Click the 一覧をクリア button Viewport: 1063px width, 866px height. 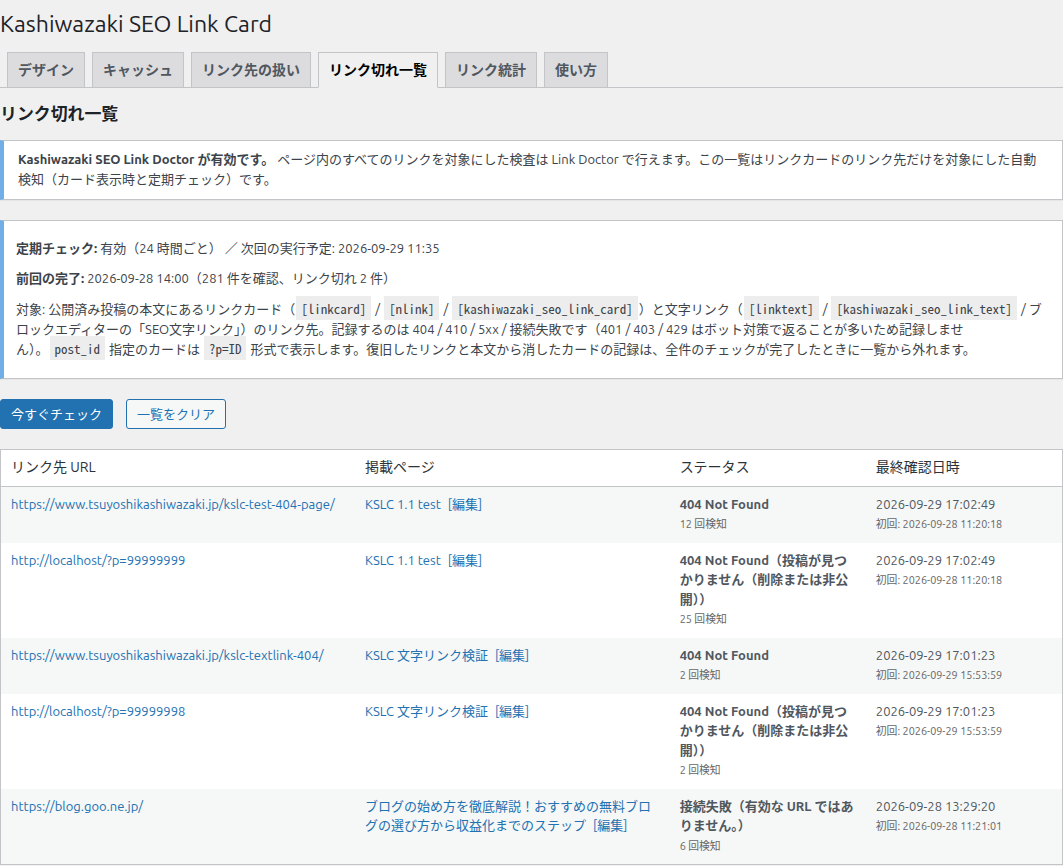pyautogui.click(x=176, y=414)
